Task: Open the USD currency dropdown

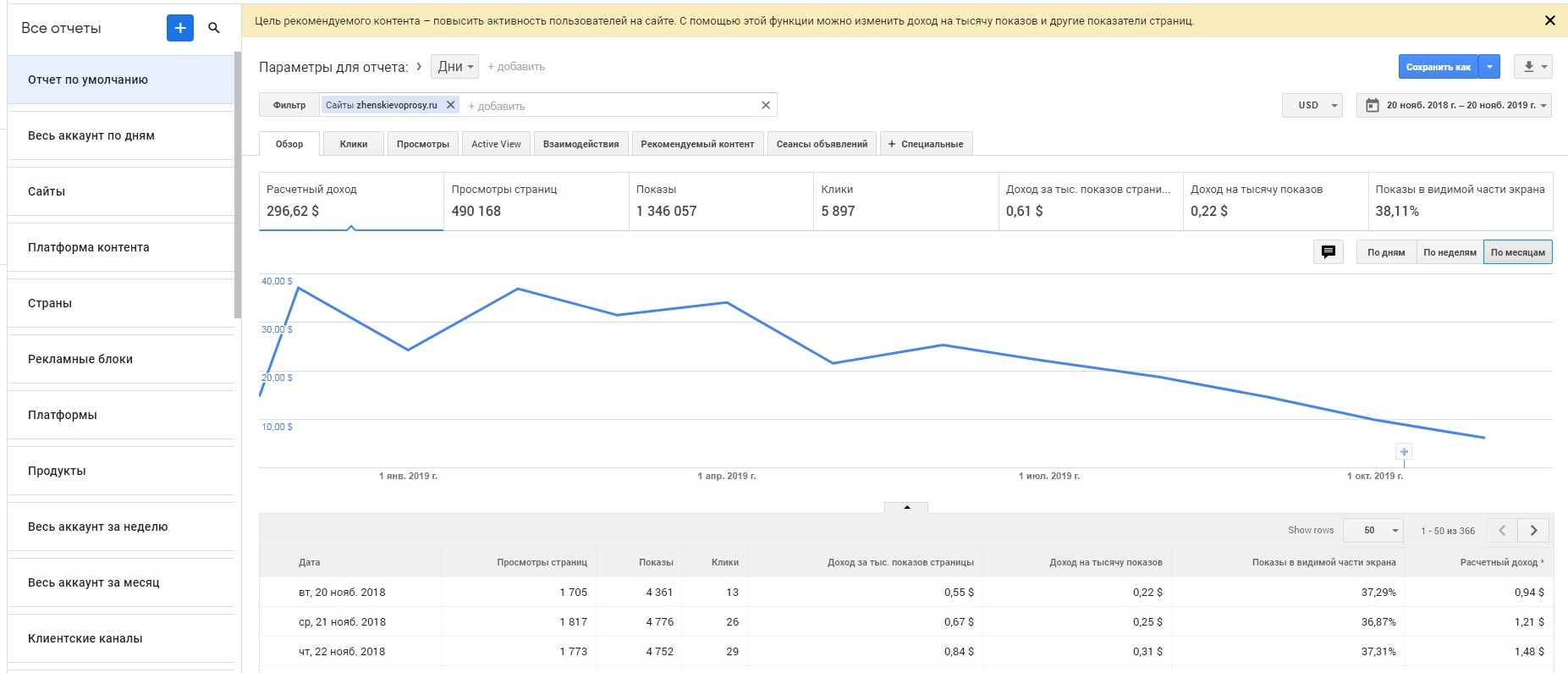Action: pyautogui.click(x=1312, y=105)
